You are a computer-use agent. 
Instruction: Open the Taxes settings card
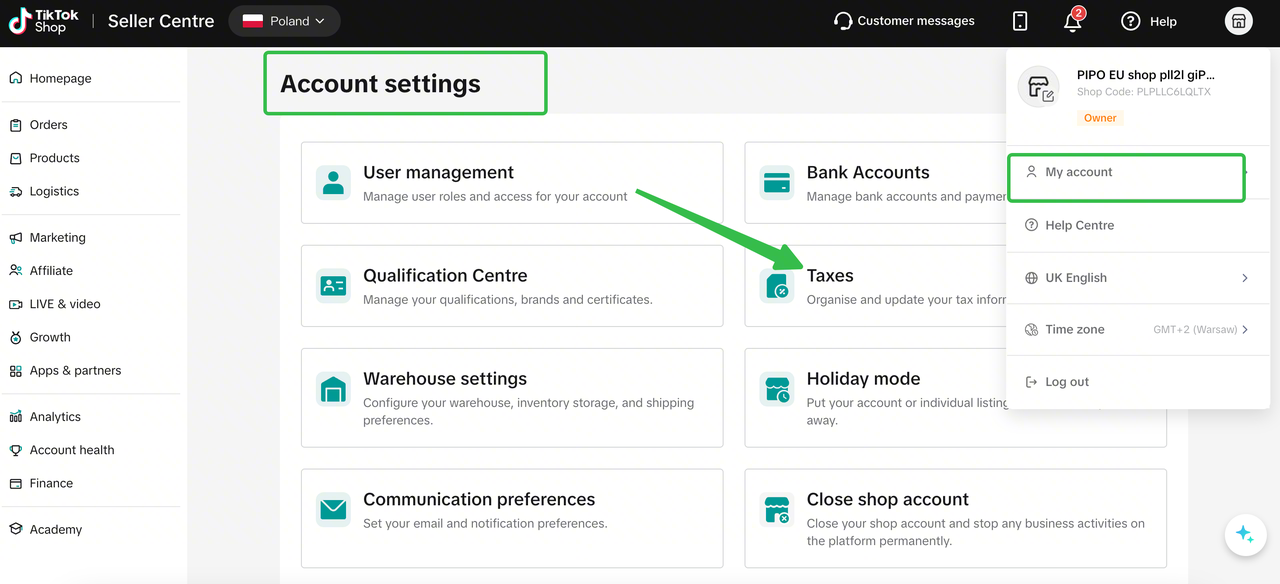click(x=876, y=286)
